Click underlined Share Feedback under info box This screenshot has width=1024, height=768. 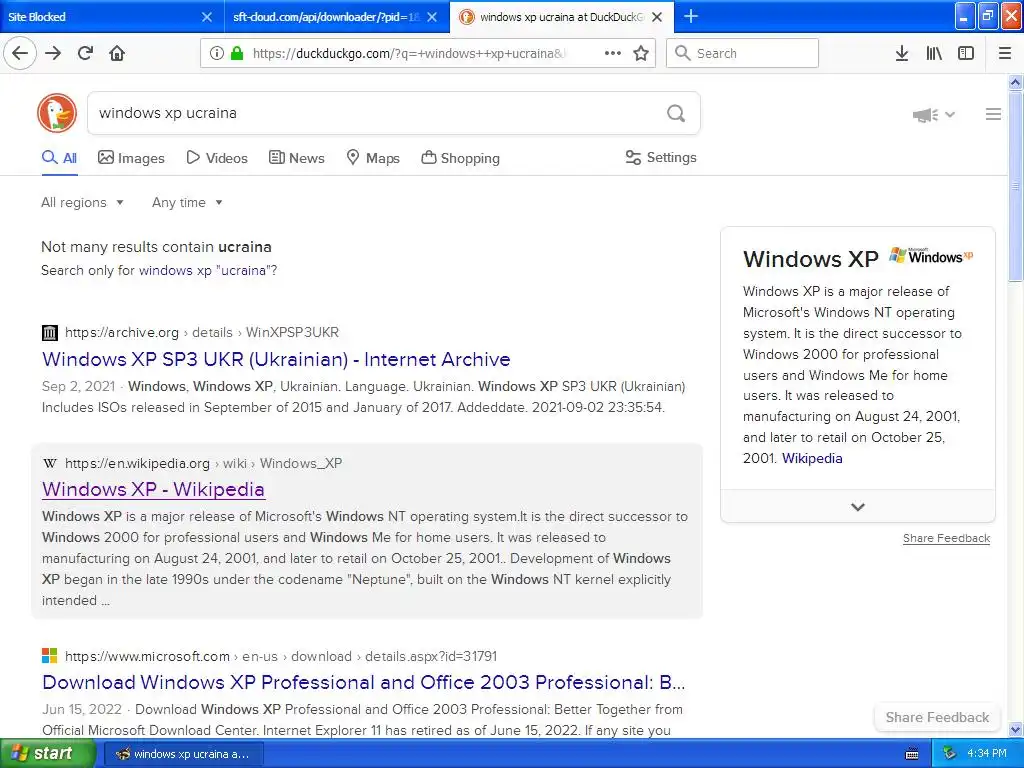pos(946,538)
